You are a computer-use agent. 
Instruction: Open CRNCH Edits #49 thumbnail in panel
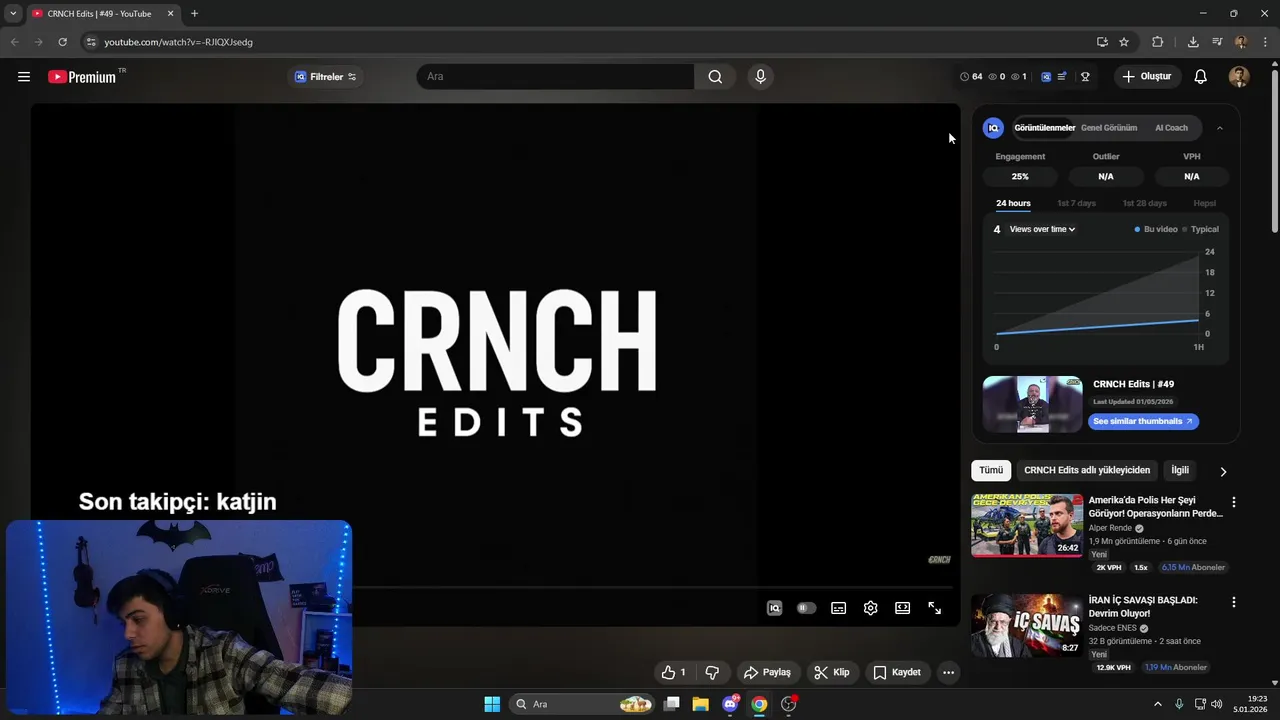tap(1032, 404)
